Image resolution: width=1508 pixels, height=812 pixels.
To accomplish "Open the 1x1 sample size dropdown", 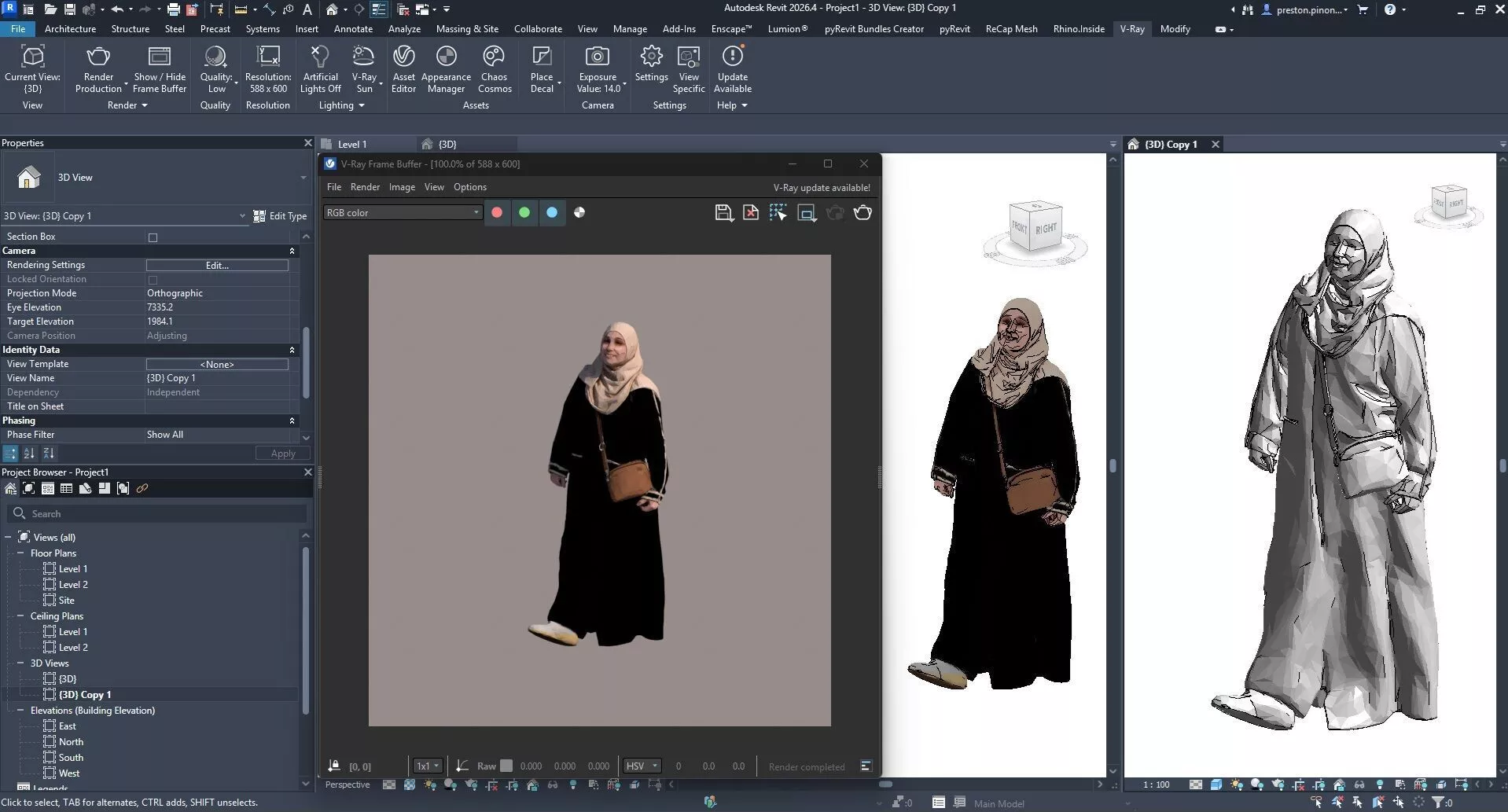I will (428, 766).
